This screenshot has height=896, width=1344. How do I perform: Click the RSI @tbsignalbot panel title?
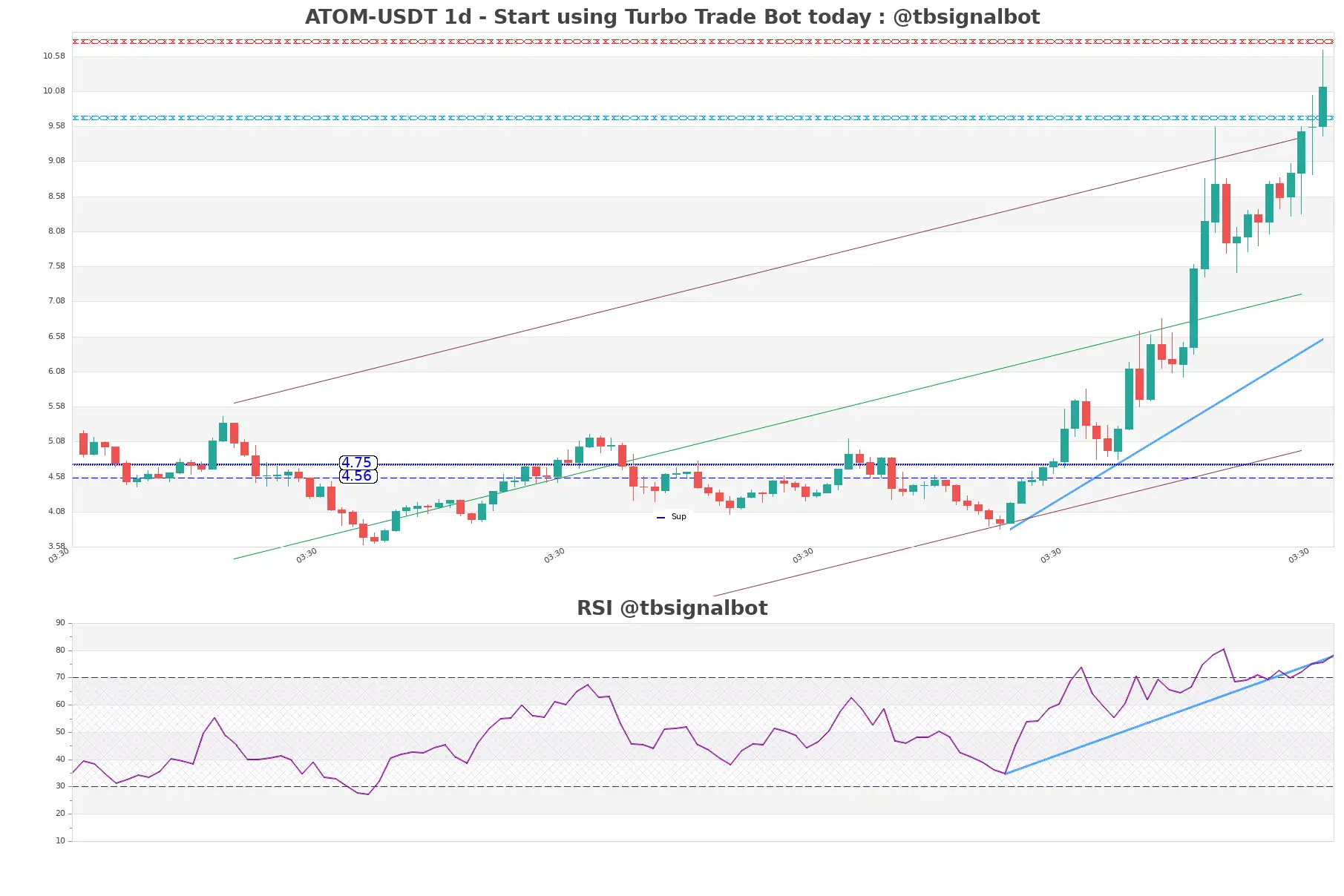pos(672,608)
